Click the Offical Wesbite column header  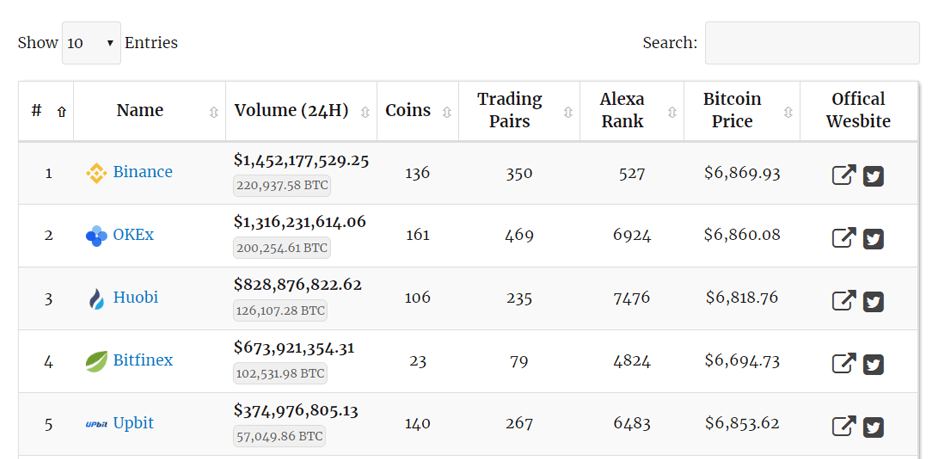click(x=858, y=110)
